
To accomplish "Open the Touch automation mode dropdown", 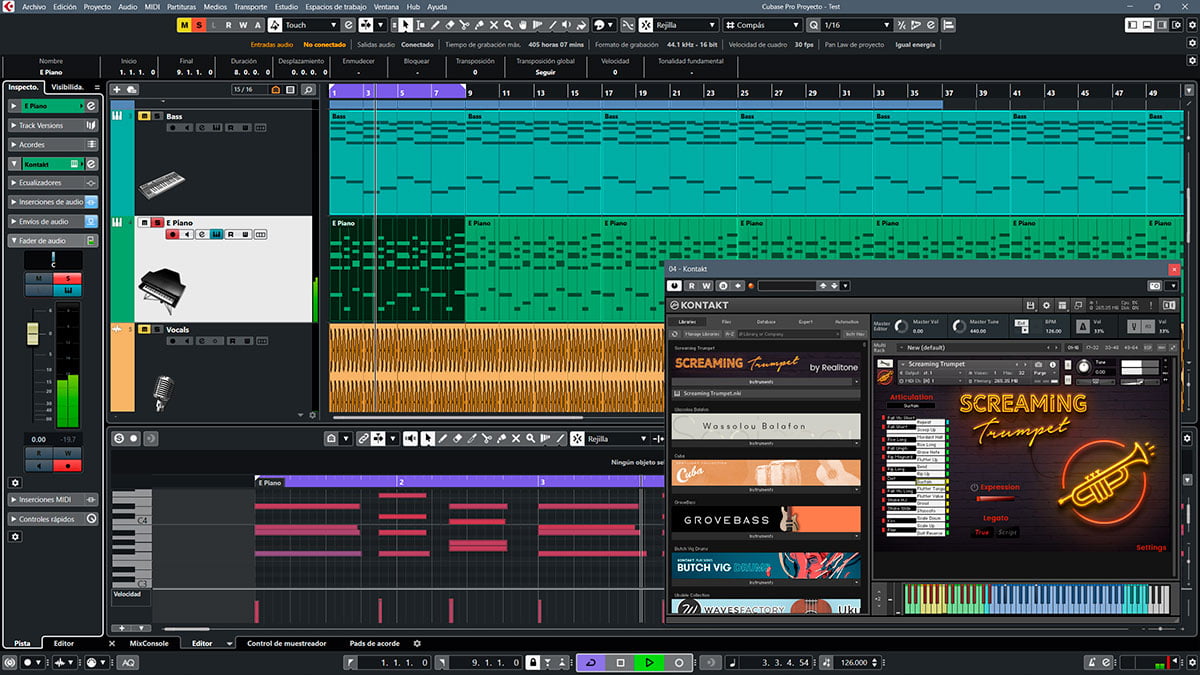I will point(312,24).
